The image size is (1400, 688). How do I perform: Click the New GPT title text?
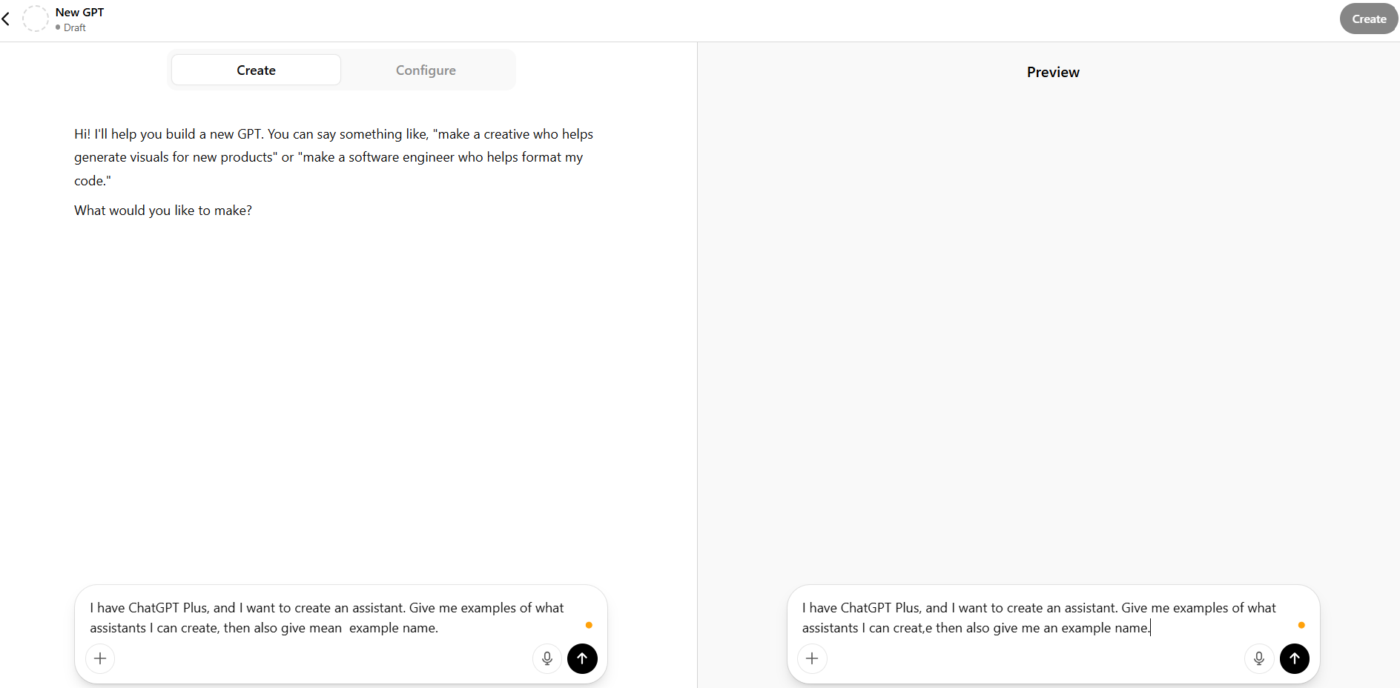pos(79,12)
